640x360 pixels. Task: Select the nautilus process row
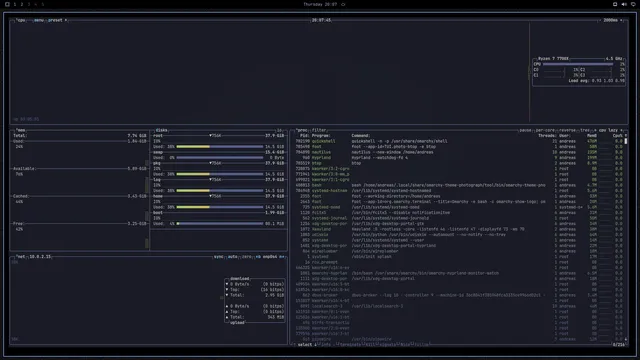click(459, 152)
